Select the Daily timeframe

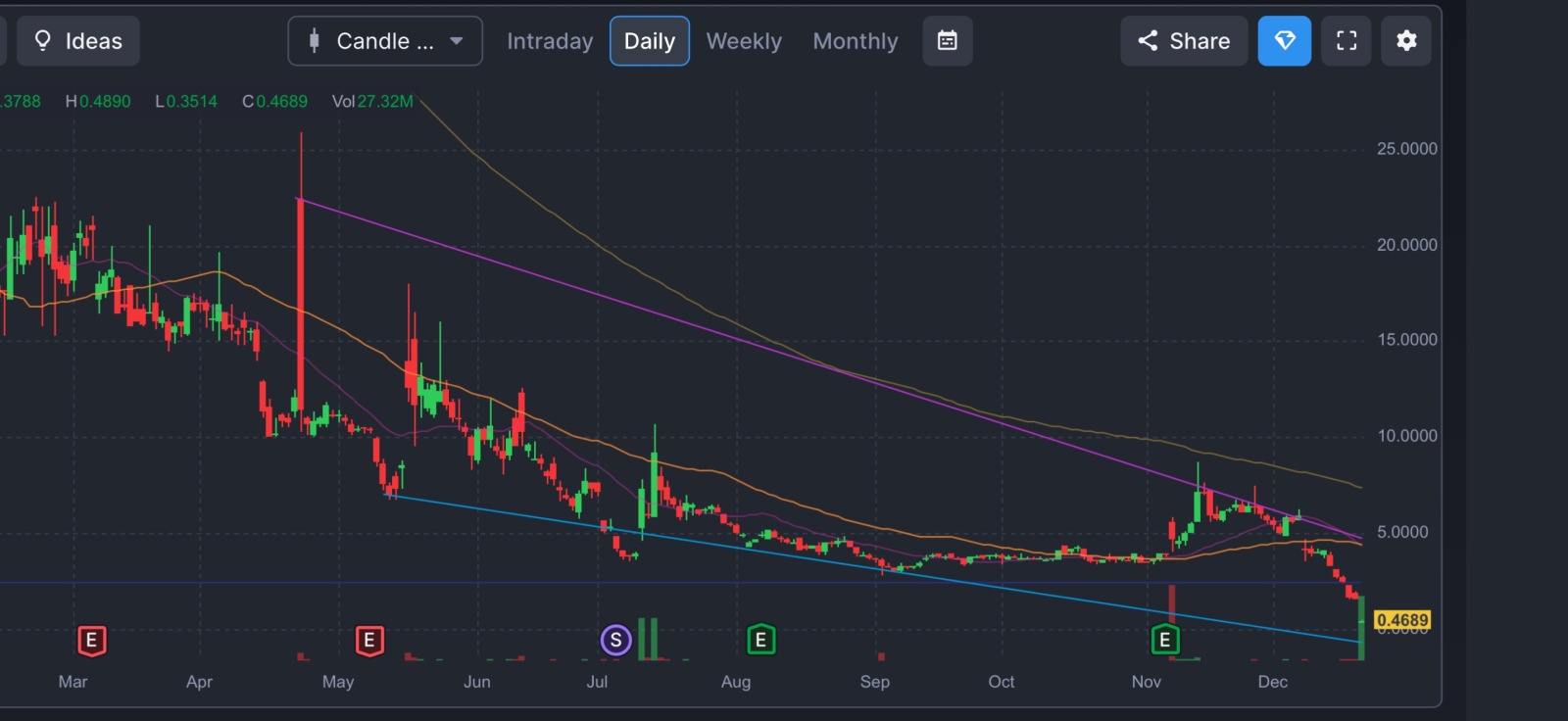coord(650,41)
